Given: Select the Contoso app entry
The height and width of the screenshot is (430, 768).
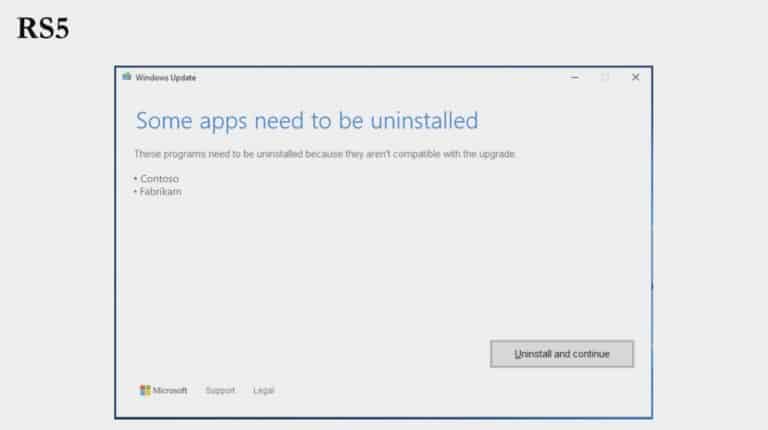Looking at the screenshot, I should pos(159,178).
